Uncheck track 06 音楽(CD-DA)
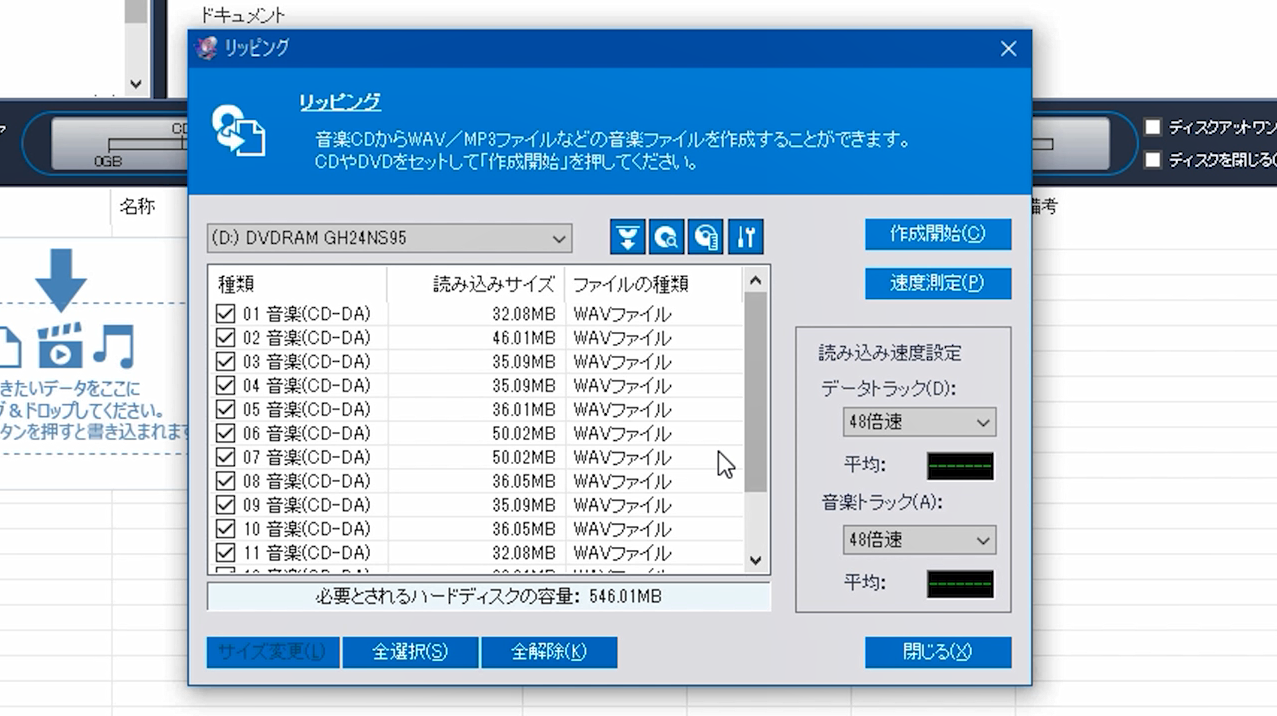This screenshot has height=716, width=1277. click(225, 433)
